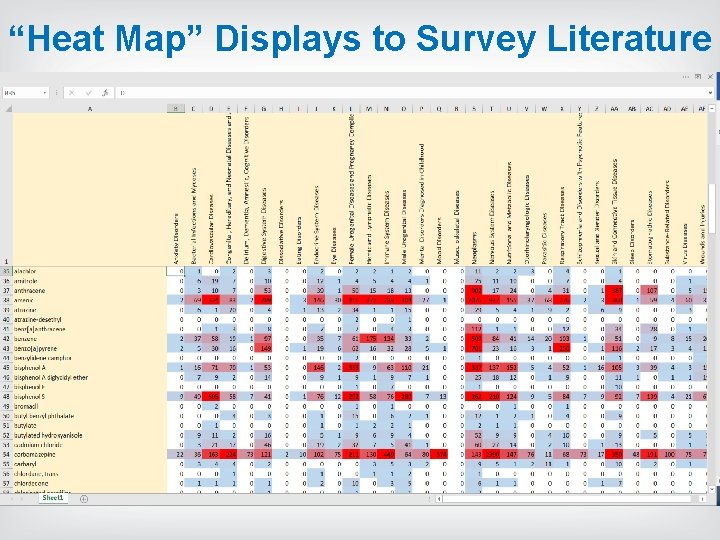
Task: Select benzo[a]pyrene value 149 in column G
Action: [264, 349]
